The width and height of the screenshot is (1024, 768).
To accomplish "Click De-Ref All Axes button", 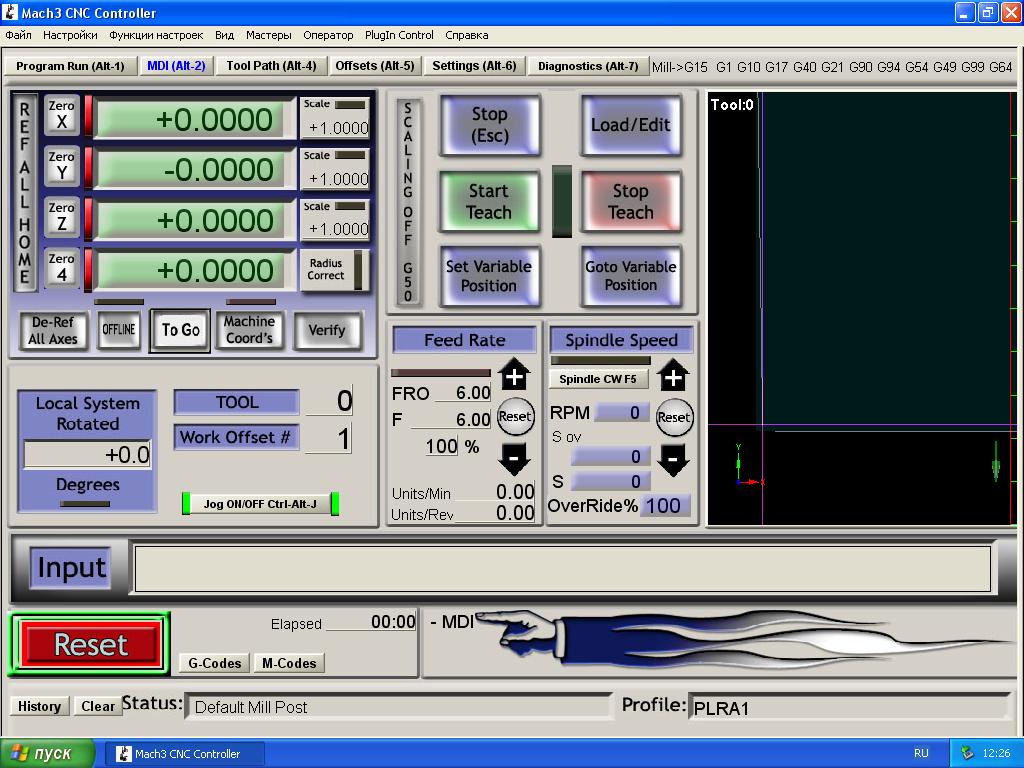I will click(x=53, y=330).
